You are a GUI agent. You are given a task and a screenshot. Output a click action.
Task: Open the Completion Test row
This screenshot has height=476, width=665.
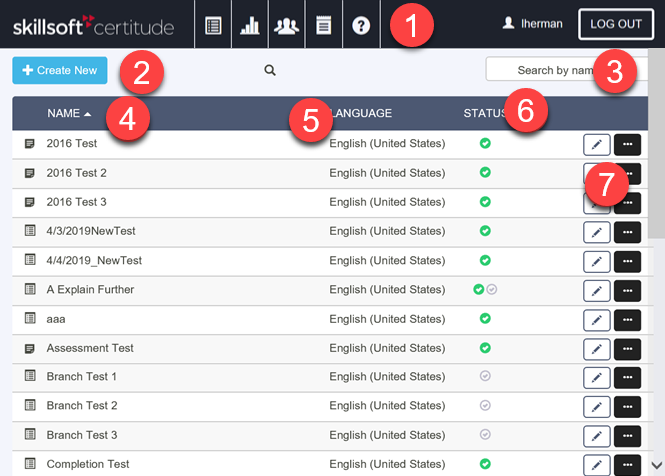[x=88, y=464]
